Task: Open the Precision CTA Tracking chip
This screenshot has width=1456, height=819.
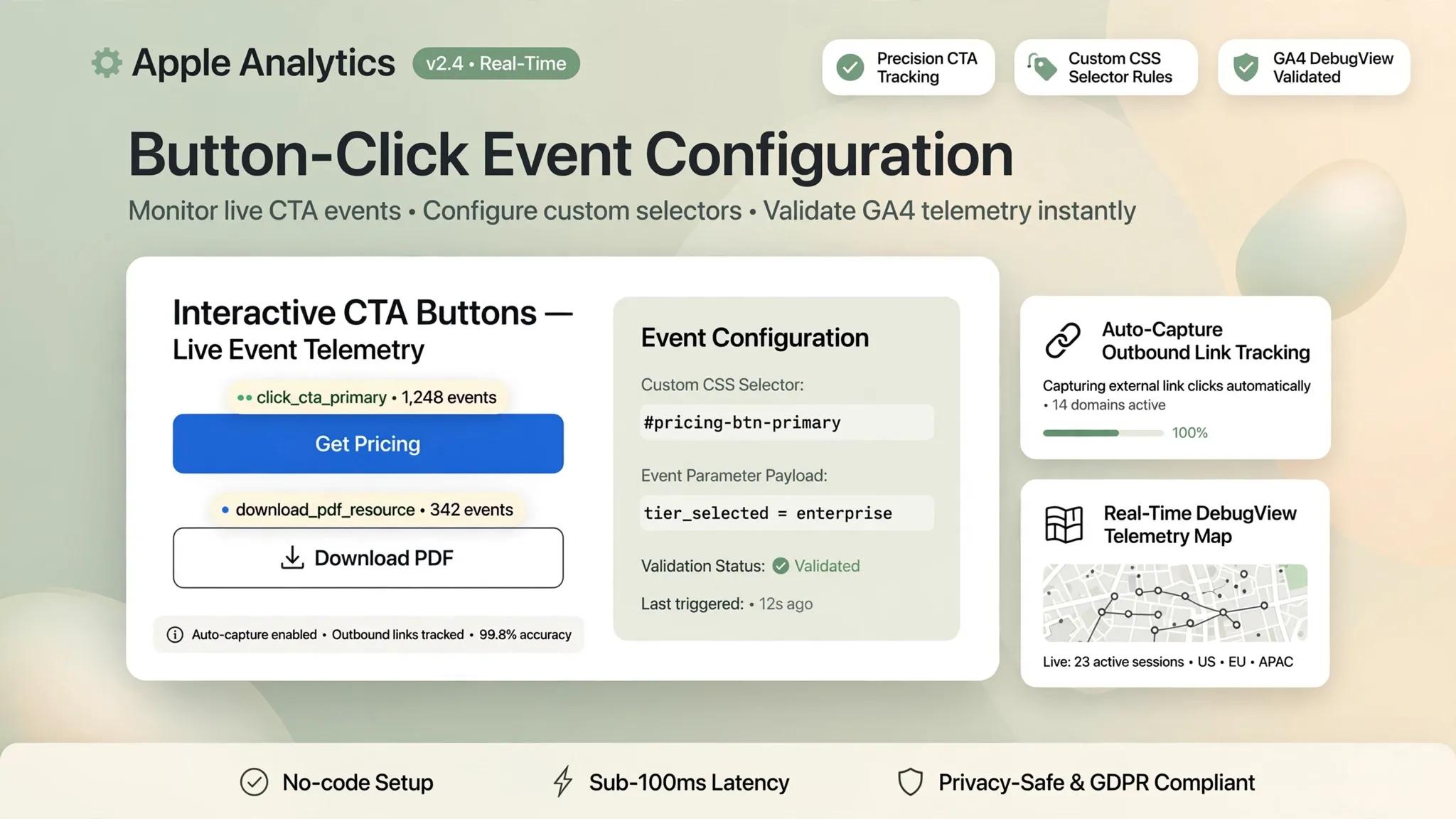Action: (909, 68)
